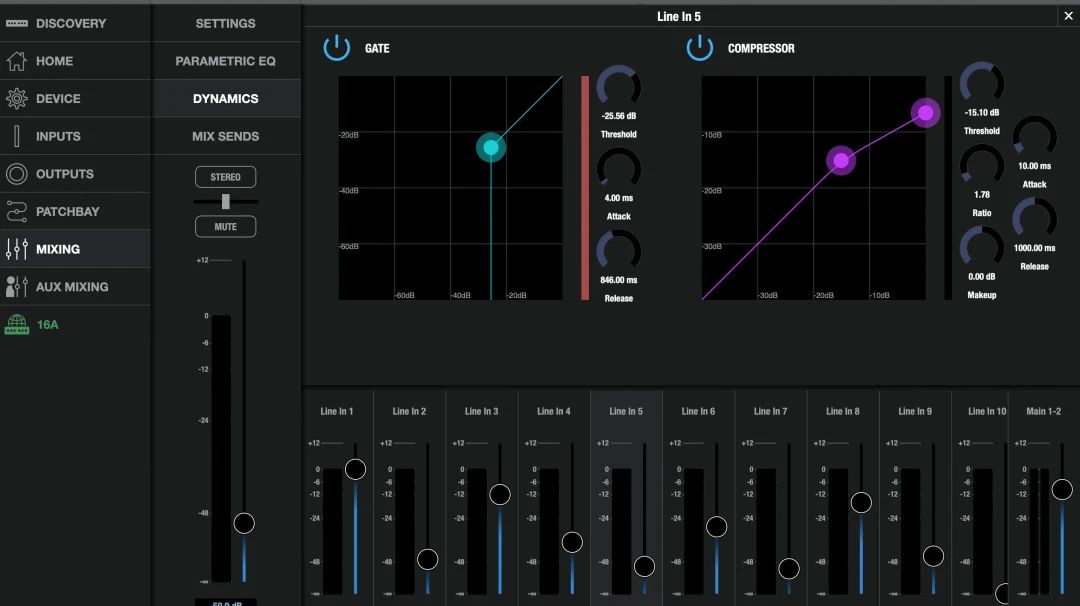Click the 1.78 ratio value
This screenshot has width=1080, height=606.
(982, 195)
